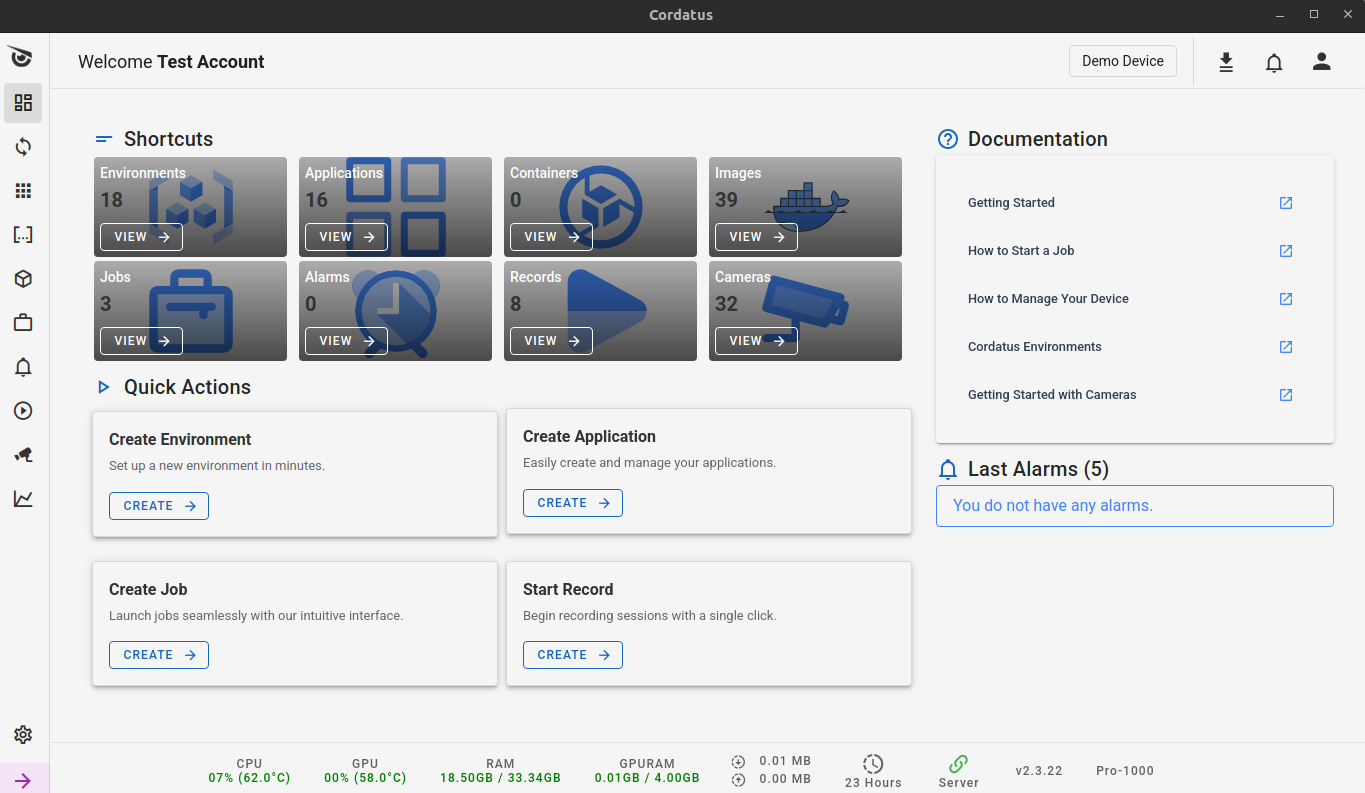Open the environments sync icon in sidebar
The image size is (1365, 793).
(x=22, y=146)
